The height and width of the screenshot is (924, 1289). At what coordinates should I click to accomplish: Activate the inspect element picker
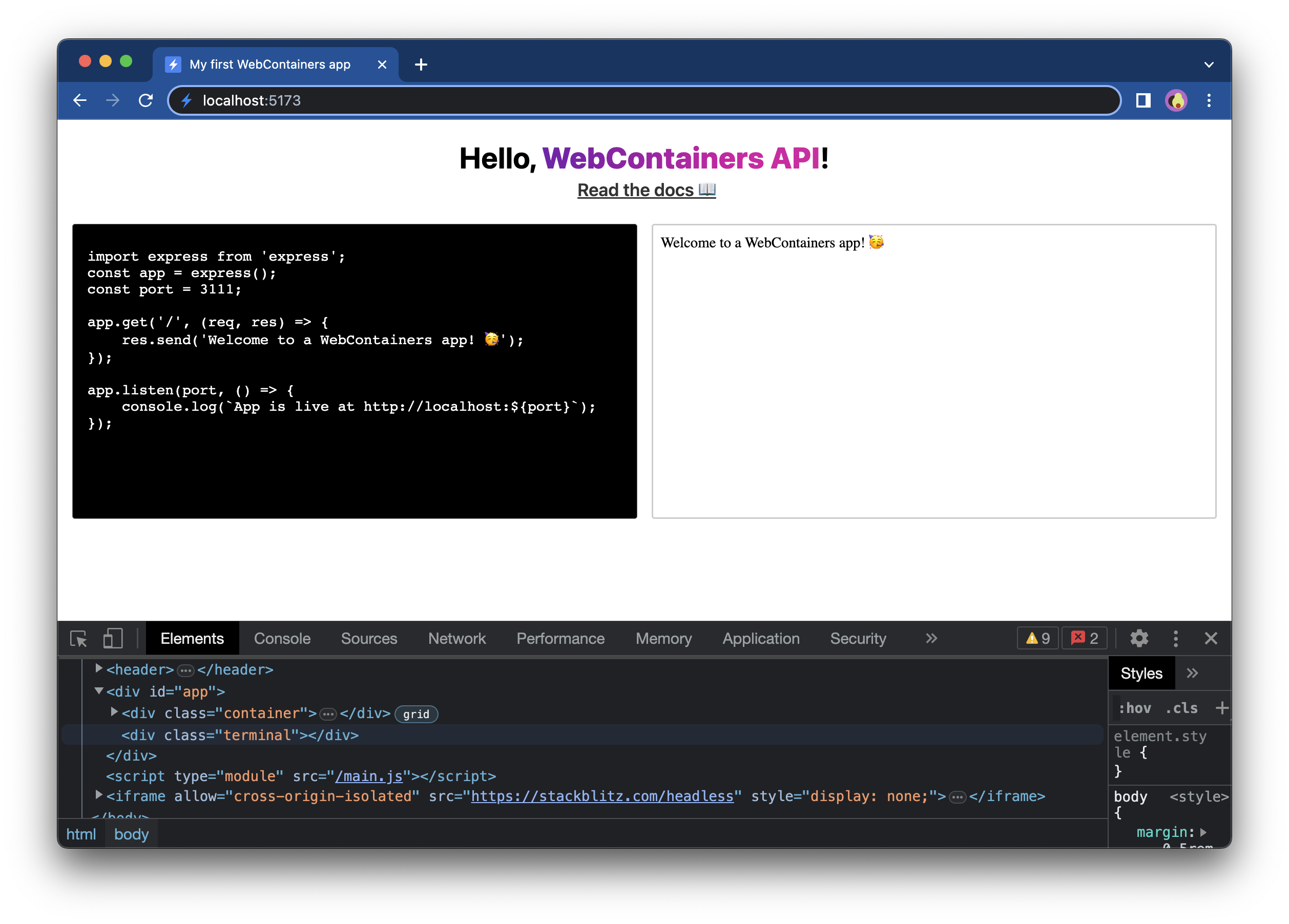point(79,638)
